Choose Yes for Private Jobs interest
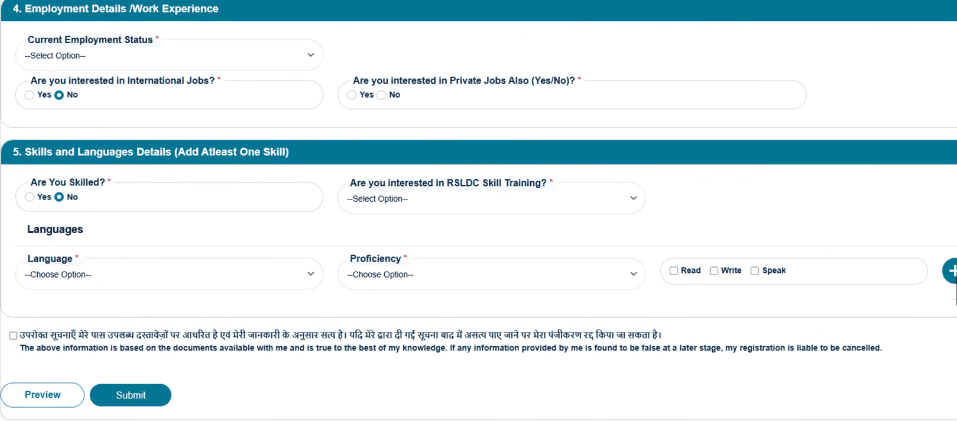The width and height of the screenshot is (957, 421). click(352, 95)
